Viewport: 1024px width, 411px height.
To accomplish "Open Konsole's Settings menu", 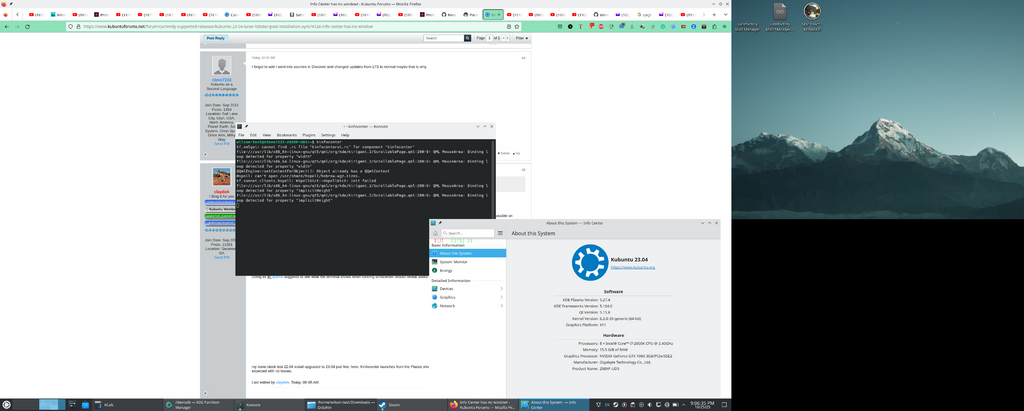I will 328,134.
